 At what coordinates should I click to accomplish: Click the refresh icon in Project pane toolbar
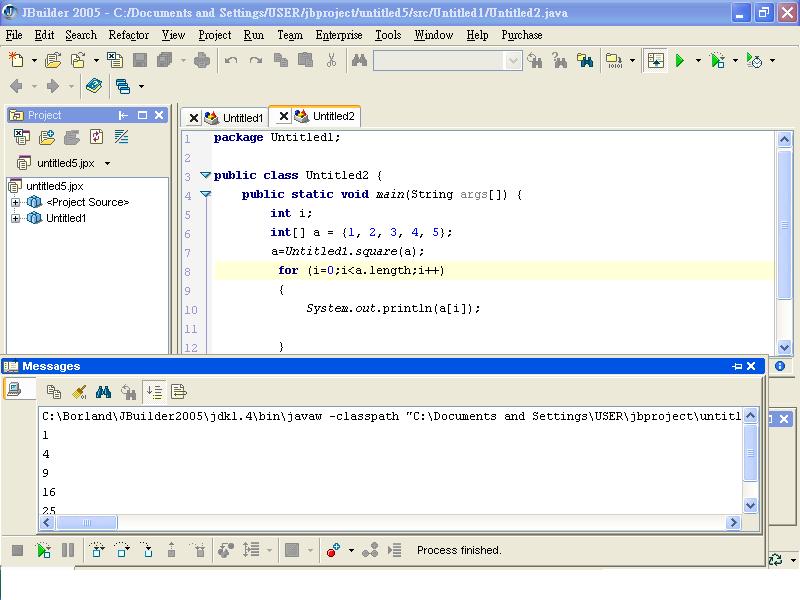point(96,137)
